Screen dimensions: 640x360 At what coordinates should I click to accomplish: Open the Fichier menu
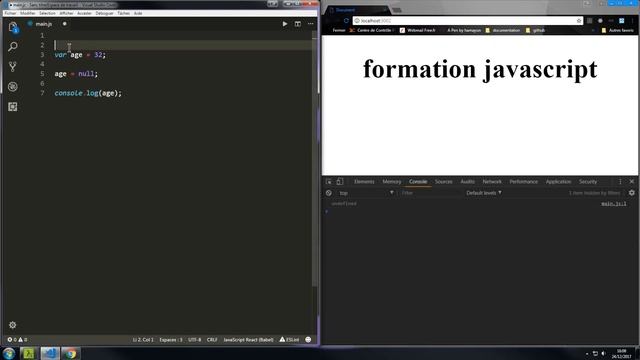click(10, 13)
